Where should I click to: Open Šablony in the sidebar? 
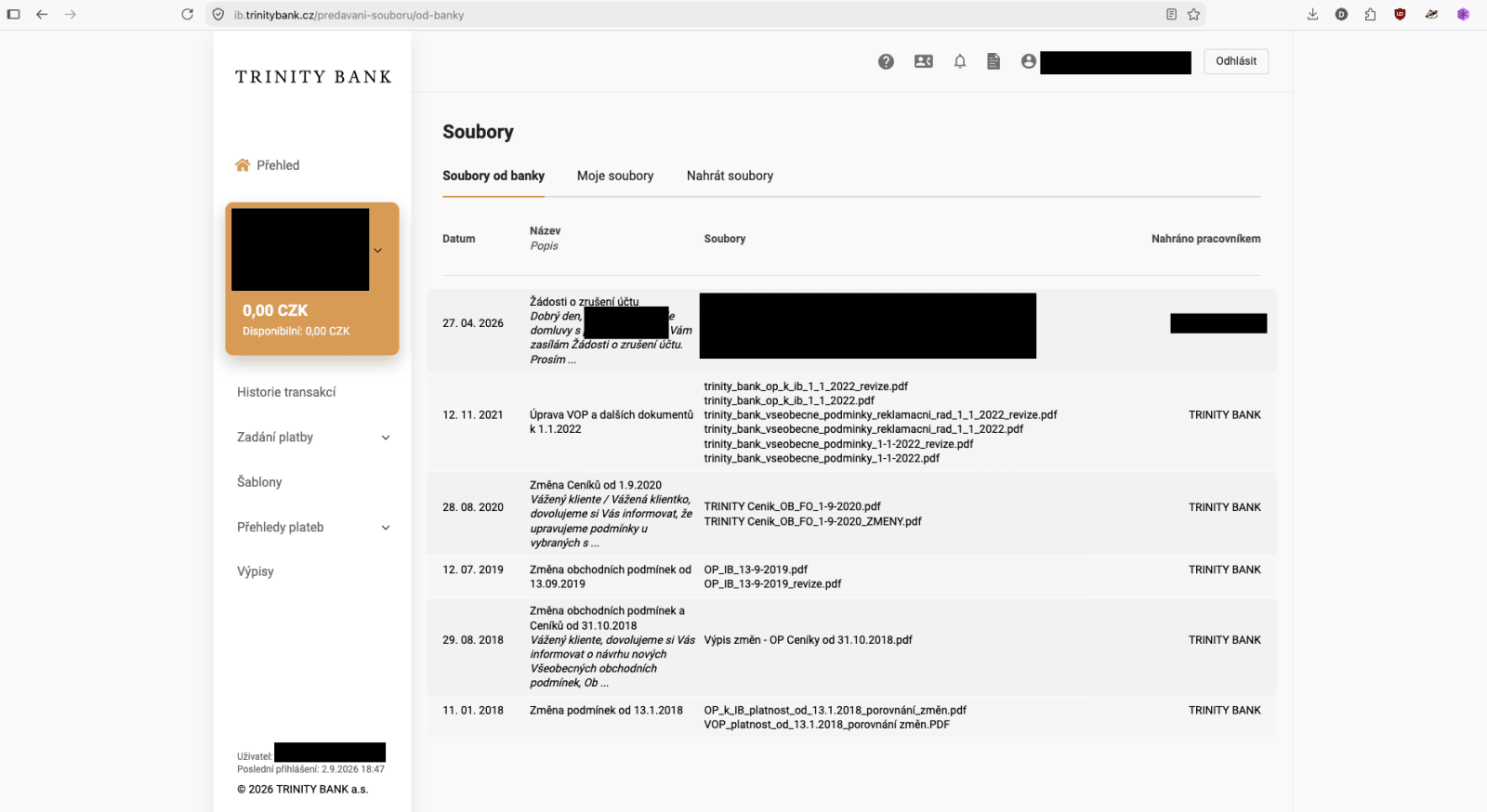coord(259,482)
